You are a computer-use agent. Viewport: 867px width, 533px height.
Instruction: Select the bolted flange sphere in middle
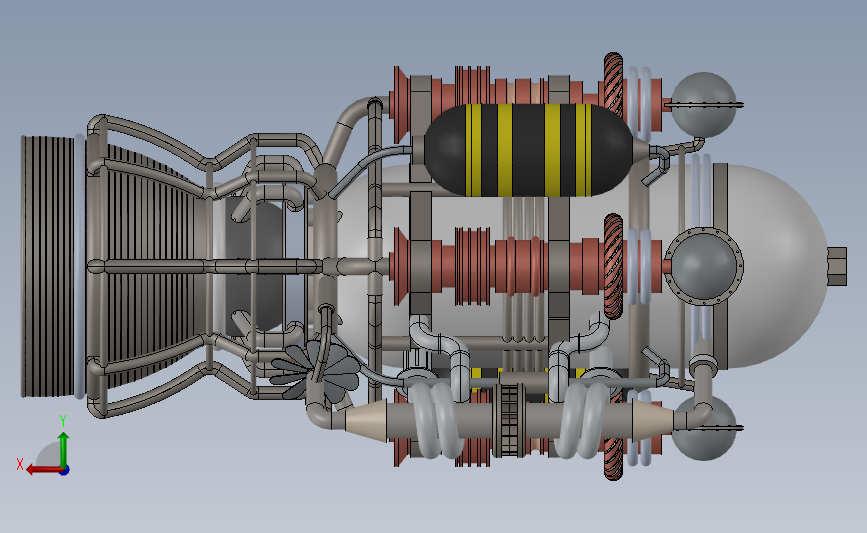click(x=704, y=266)
